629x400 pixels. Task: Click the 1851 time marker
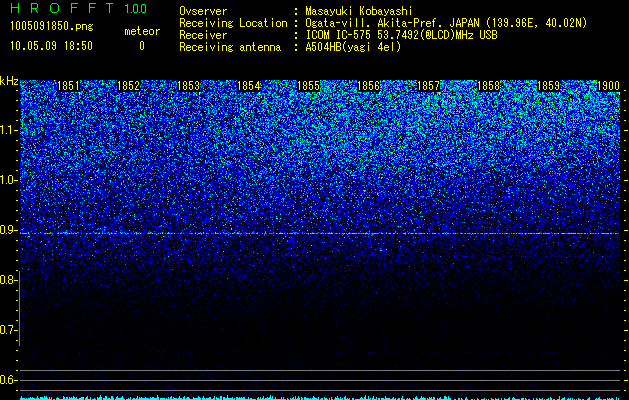(68, 86)
